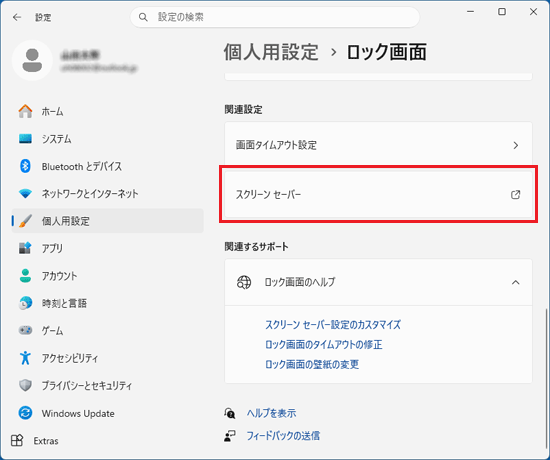Click the help icon beside ヘルプを表示

click(x=230, y=413)
